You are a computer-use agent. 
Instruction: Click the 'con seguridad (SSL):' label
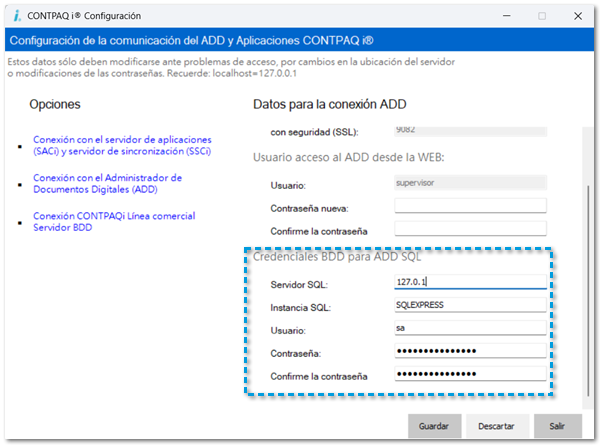click(314, 132)
